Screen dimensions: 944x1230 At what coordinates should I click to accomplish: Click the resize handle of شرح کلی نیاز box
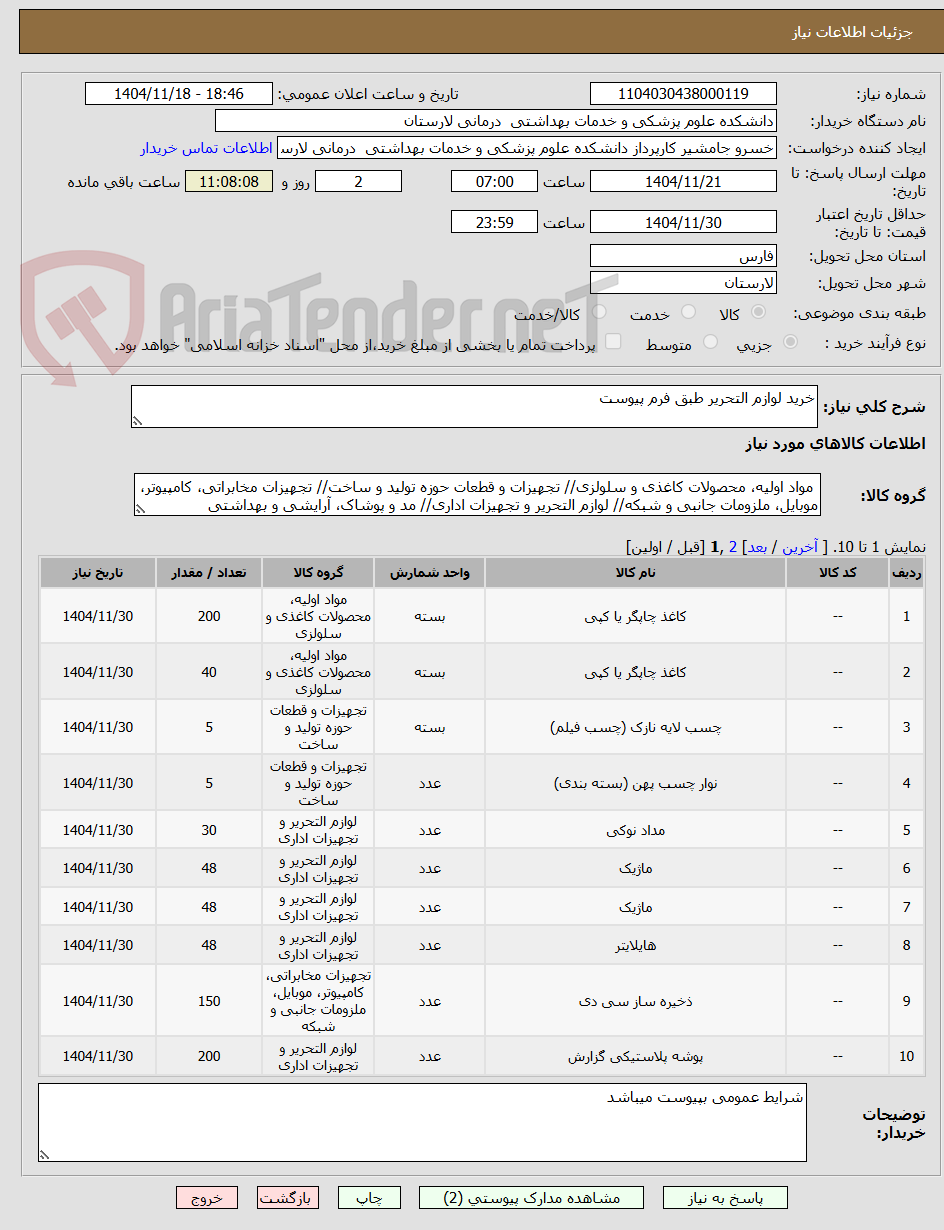pos(138,422)
